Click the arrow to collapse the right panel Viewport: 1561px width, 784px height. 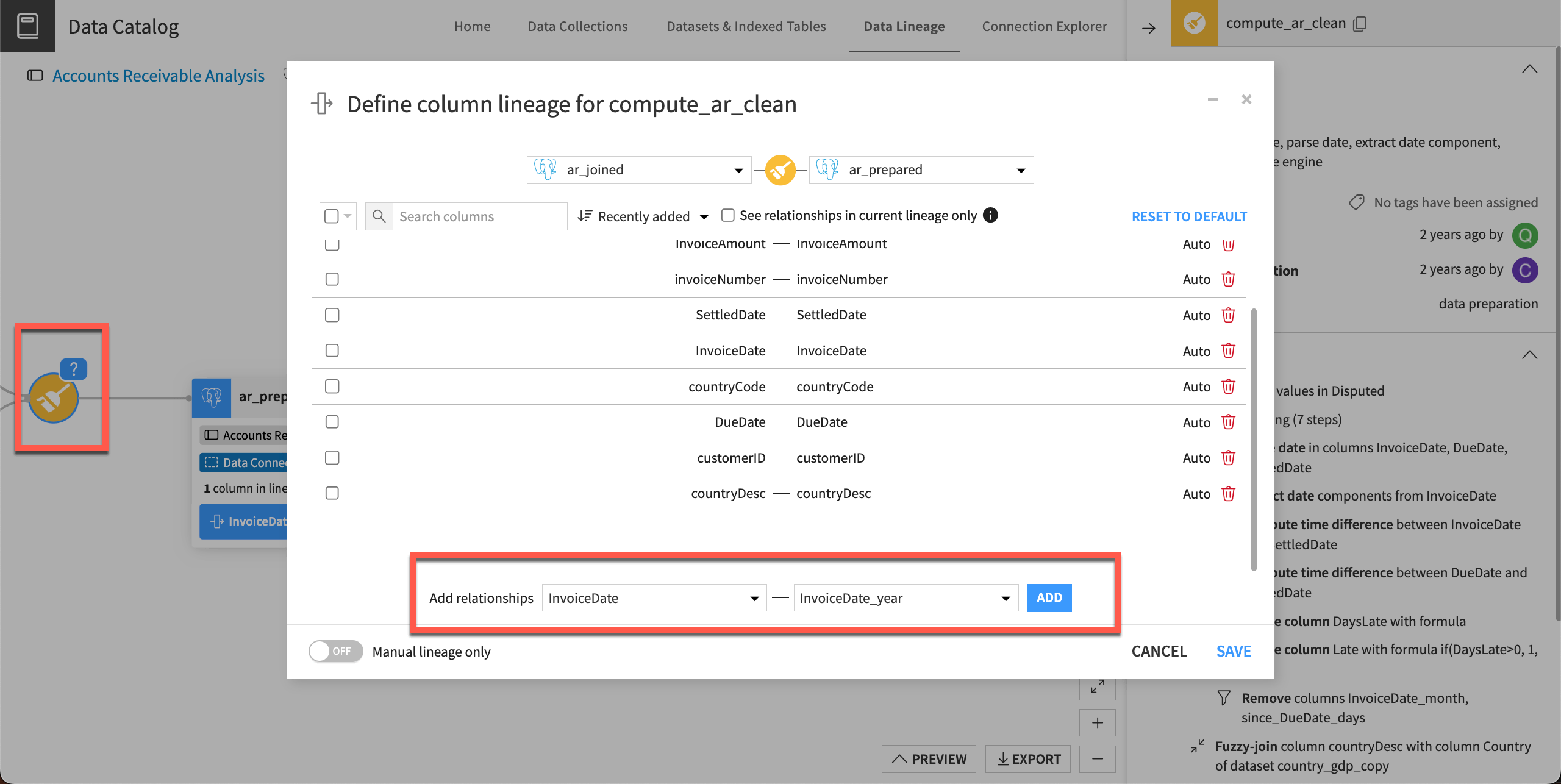pos(1149,28)
